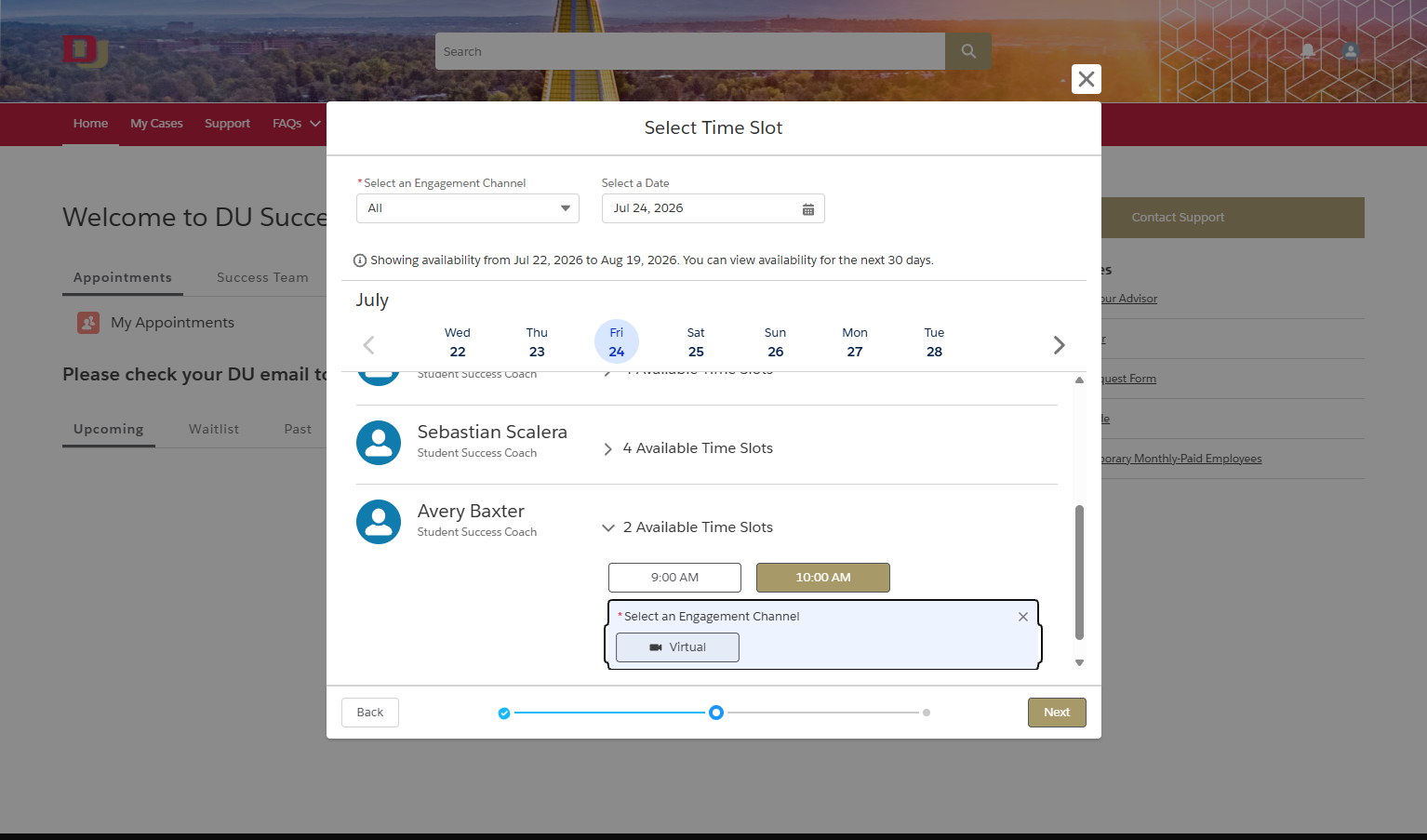Viewport: 1427px width, 840px height.
Task: Go to the previous week arrow
Action: click(x=368, y=345)
